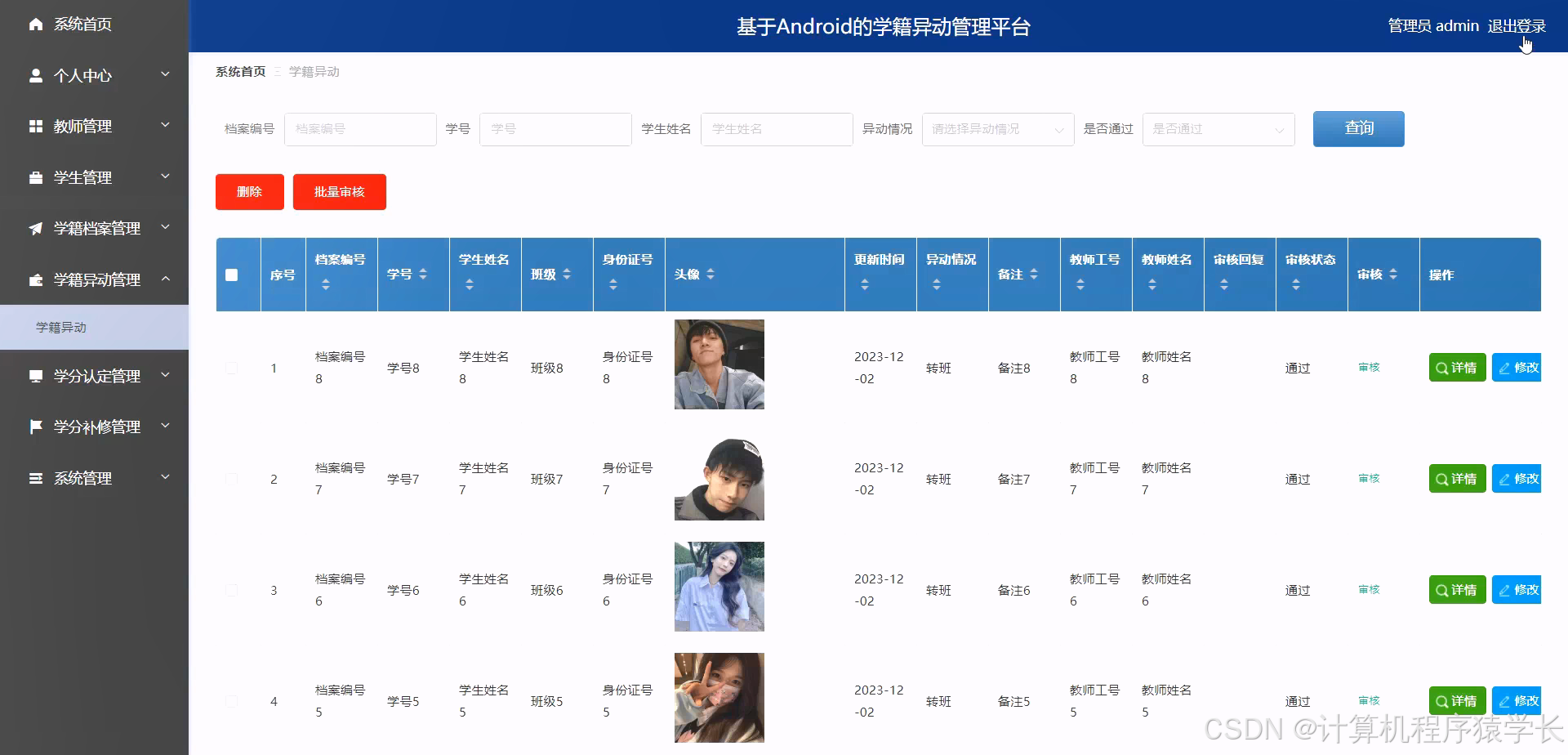Click 退出登录 to log out
The height and width of the screenshot is (755, 1568).
coord(1517,25)
